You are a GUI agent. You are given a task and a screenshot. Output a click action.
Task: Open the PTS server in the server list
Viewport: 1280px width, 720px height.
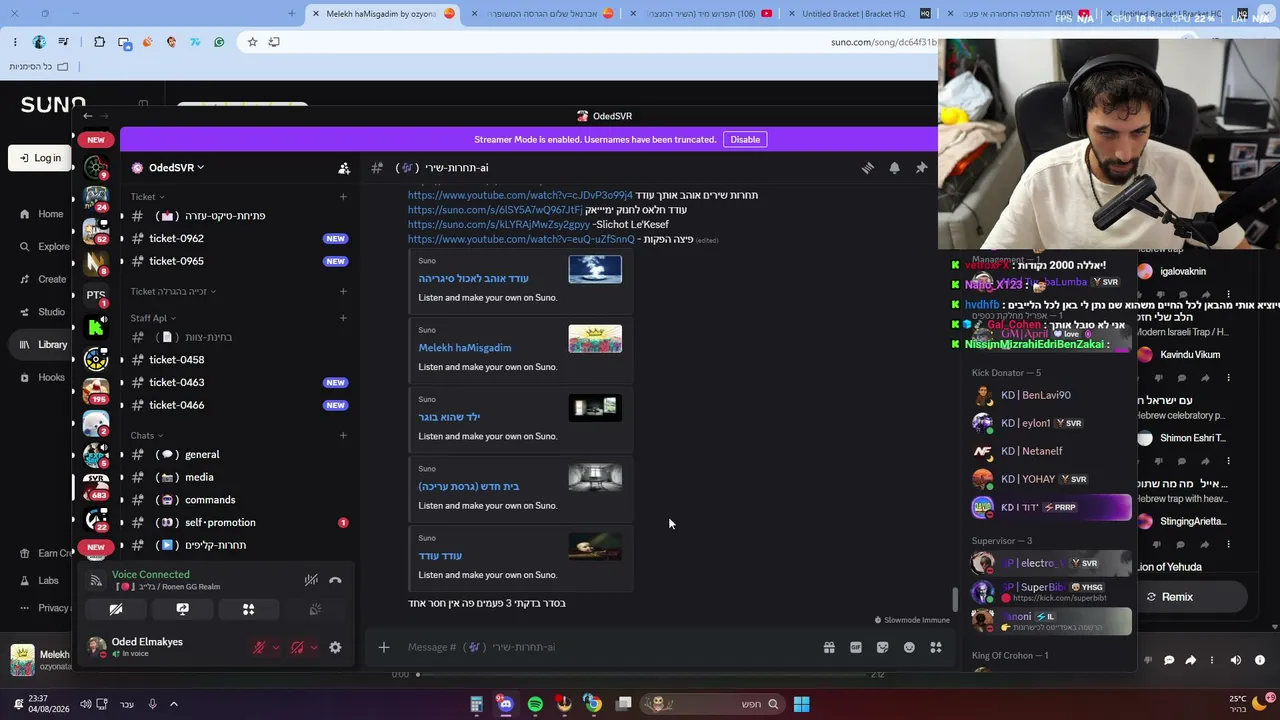(96, 295)
